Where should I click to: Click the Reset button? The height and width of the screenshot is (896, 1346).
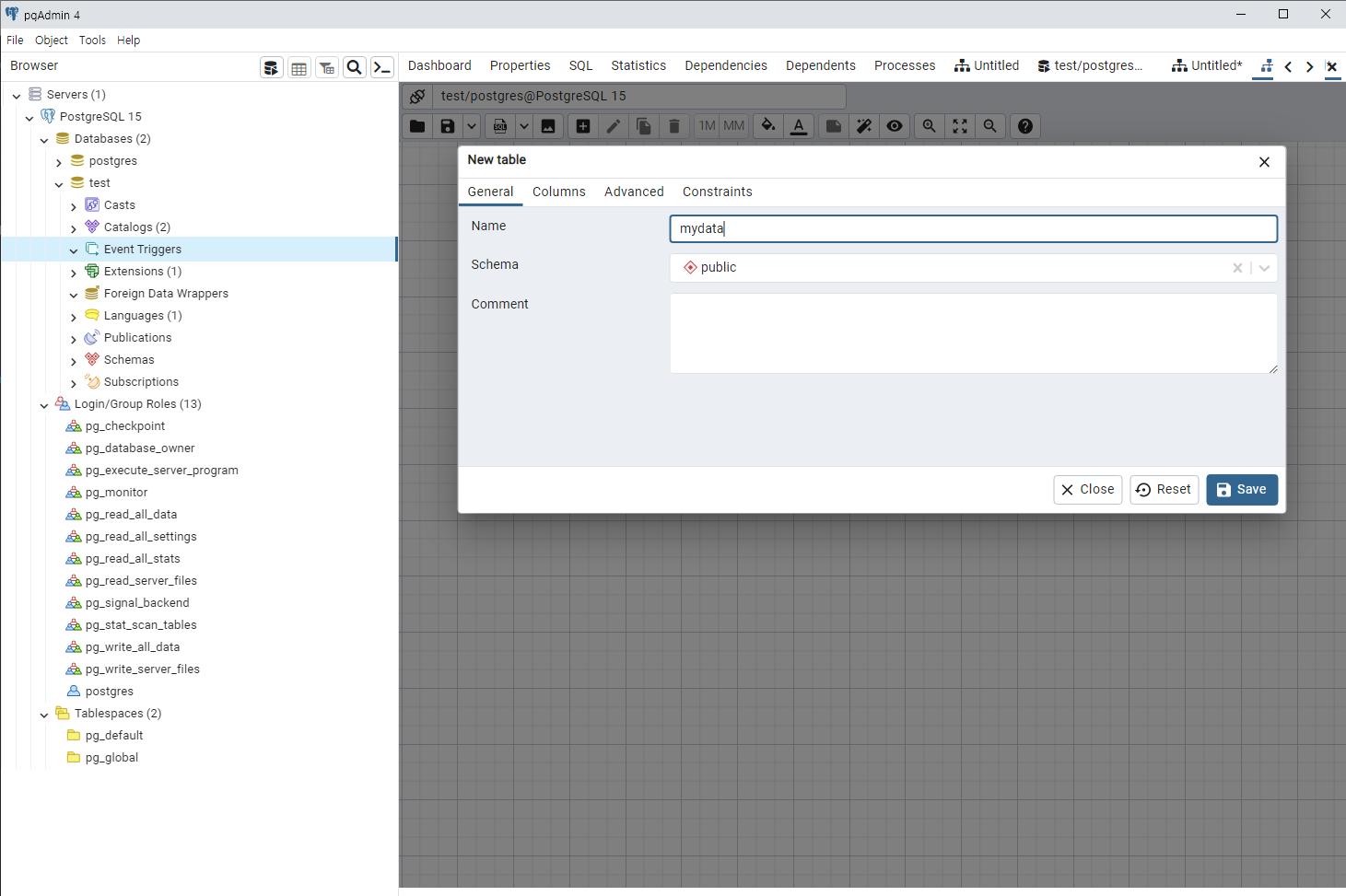1164,490
